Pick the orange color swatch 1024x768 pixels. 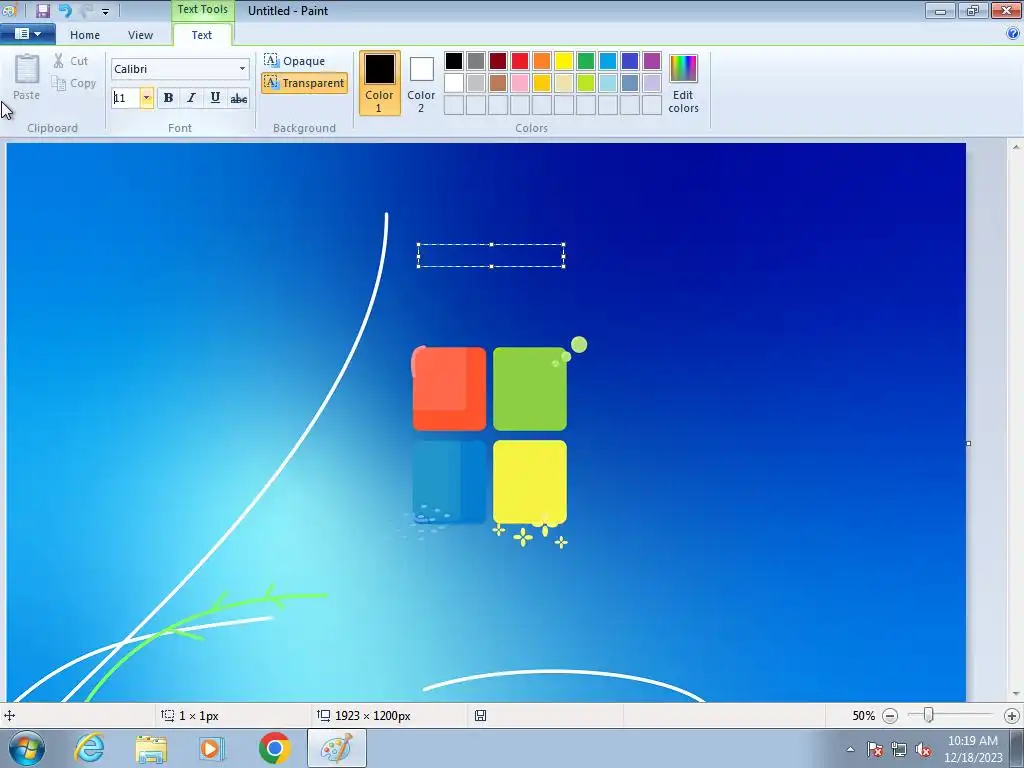coord(541,61)
